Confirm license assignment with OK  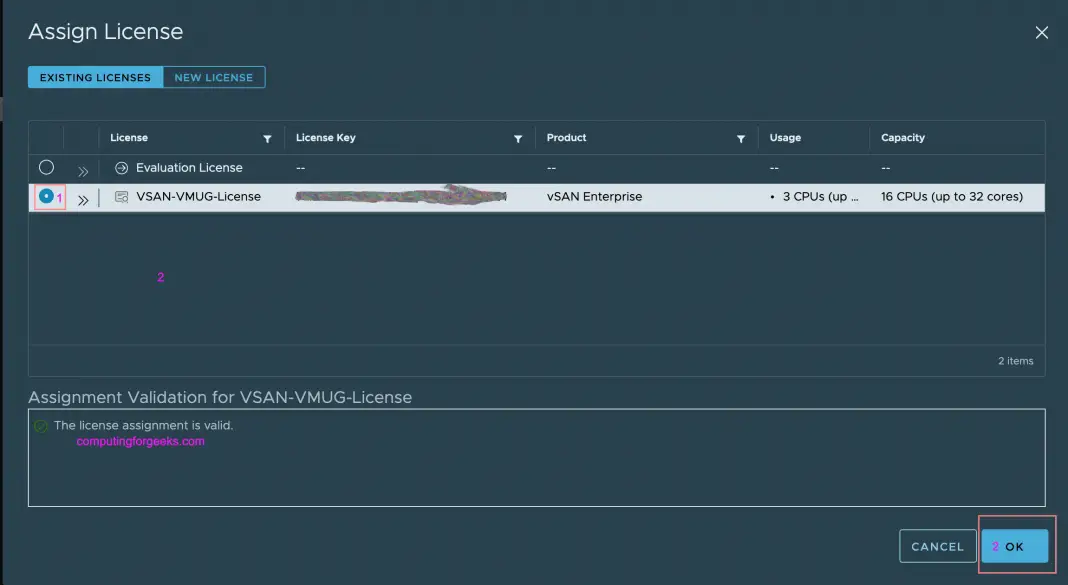(x=1015, y=546)
